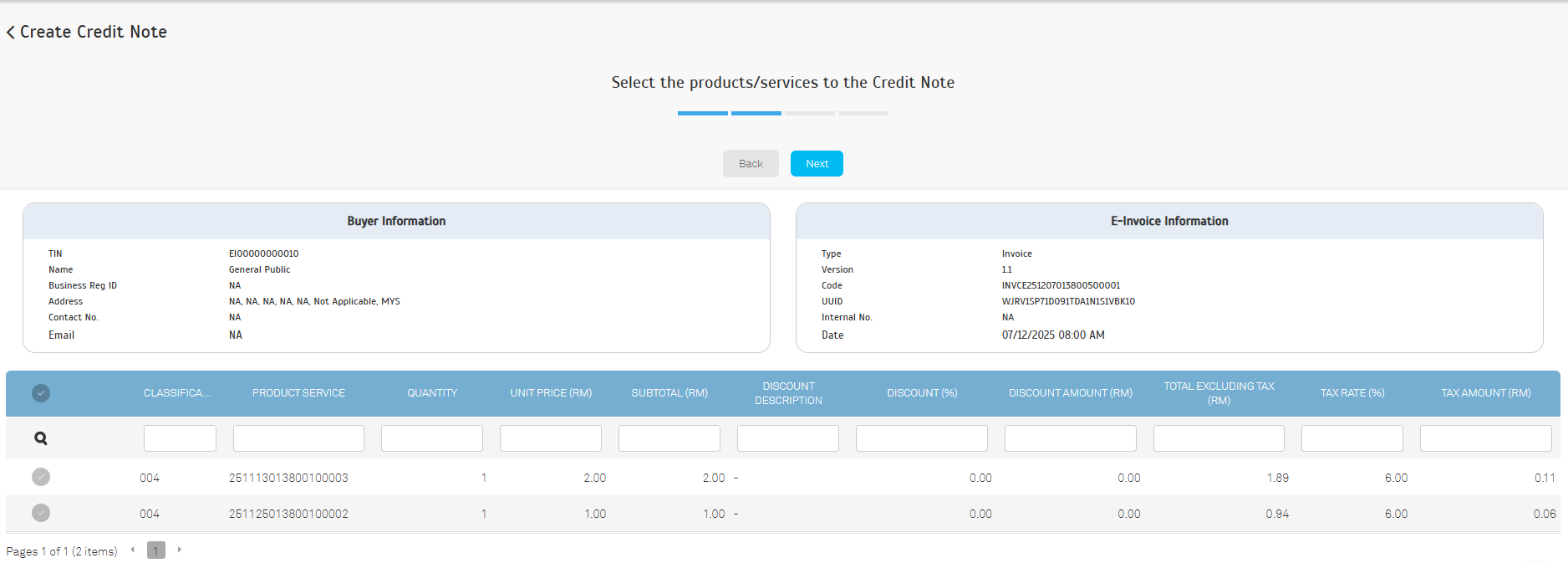Go to previous page using pagination arrow
The height and width of the screenshot is (563, 1568).
point(132,550)
